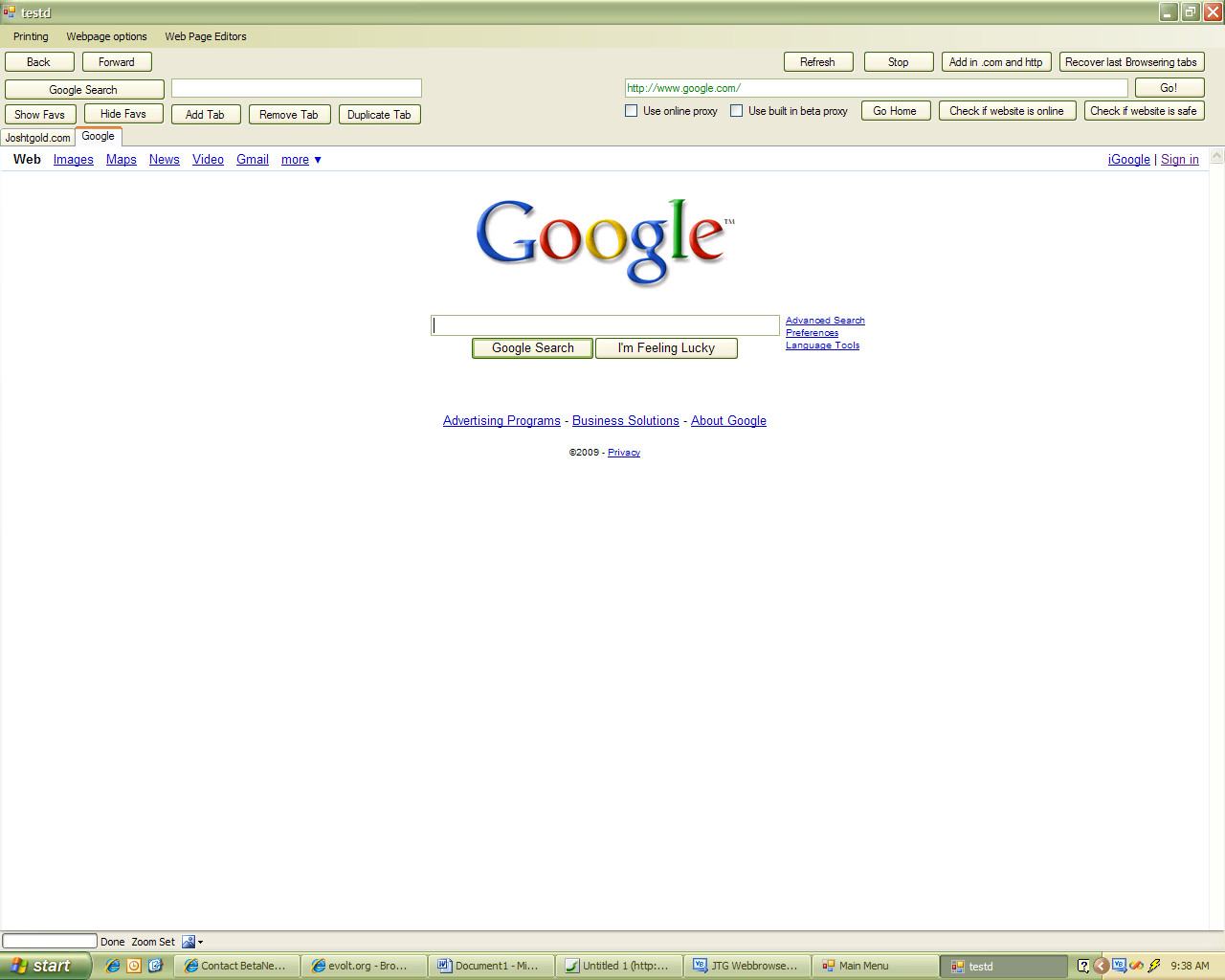The image size is (1225, 980).
Task: Open Preferences link
Action: point(812,333)
